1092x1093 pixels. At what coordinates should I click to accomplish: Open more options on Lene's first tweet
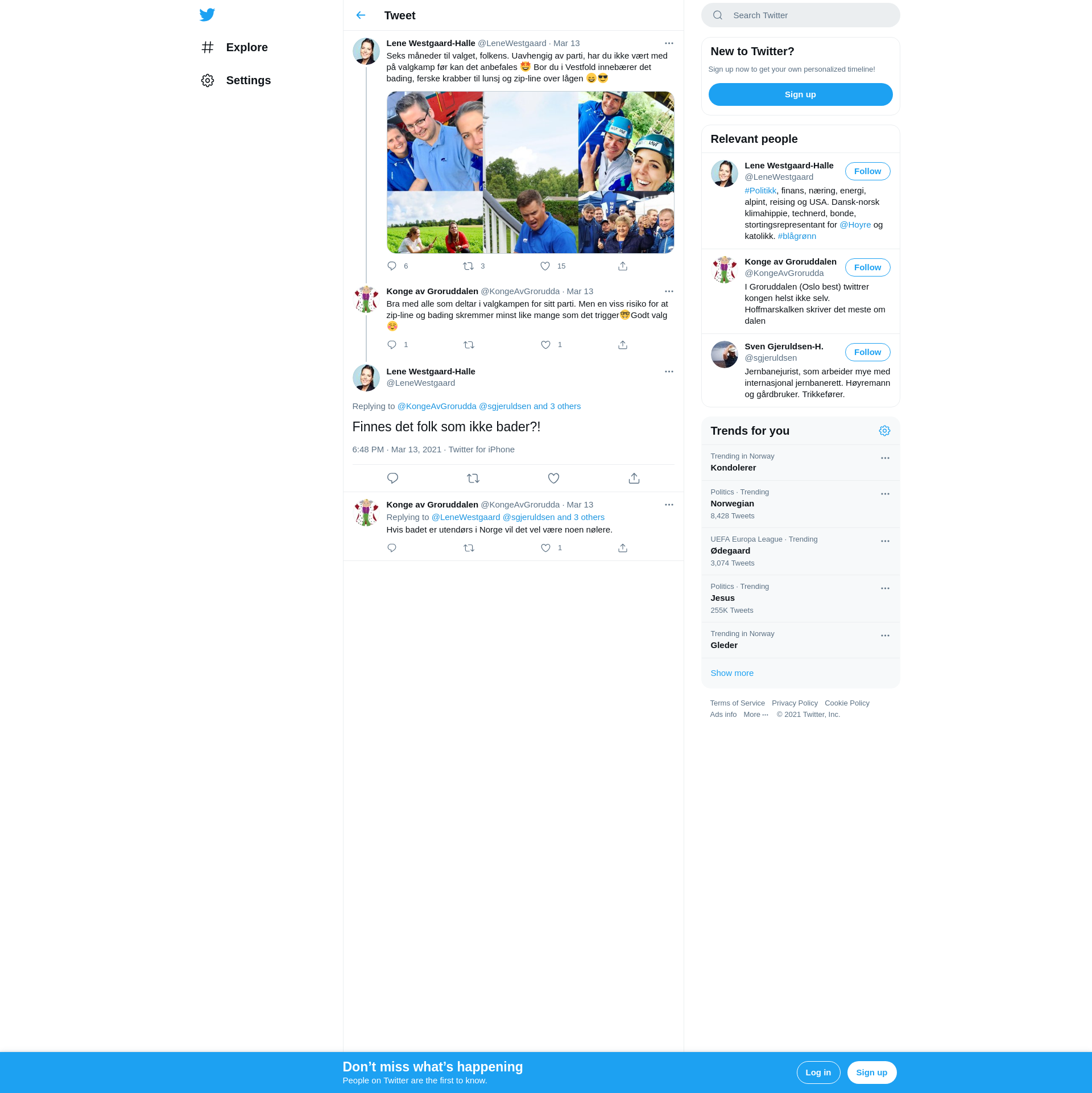click(669, 43)
